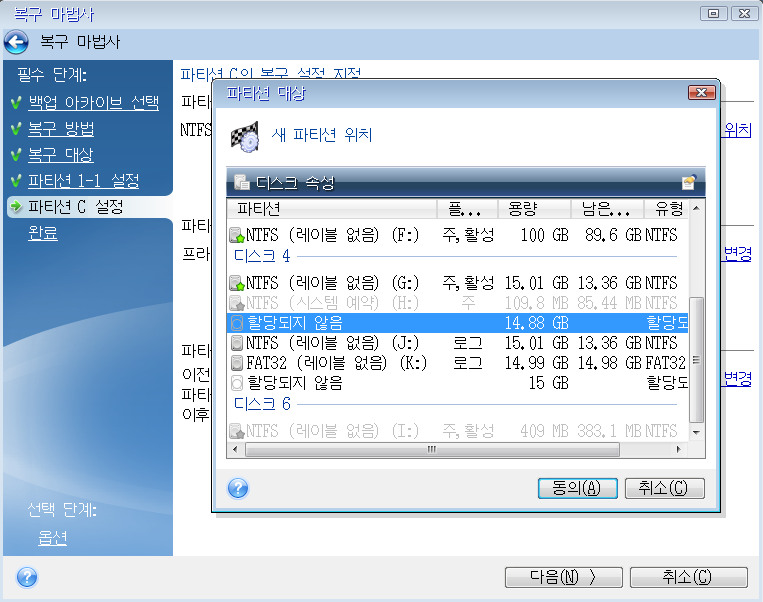Click the partition list vertical scrollbar down arrow
Viewport: 763px width, 602px height.
click(698, 431)
